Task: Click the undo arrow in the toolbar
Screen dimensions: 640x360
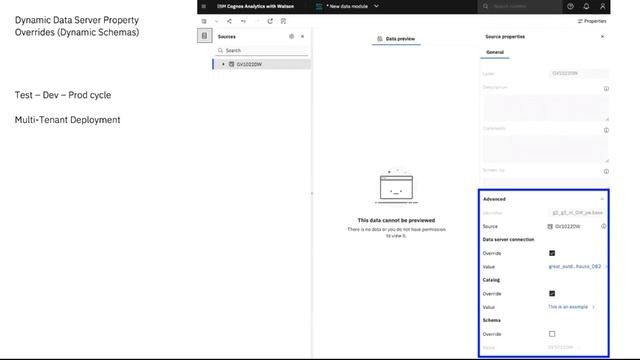Action: point(243,21)
